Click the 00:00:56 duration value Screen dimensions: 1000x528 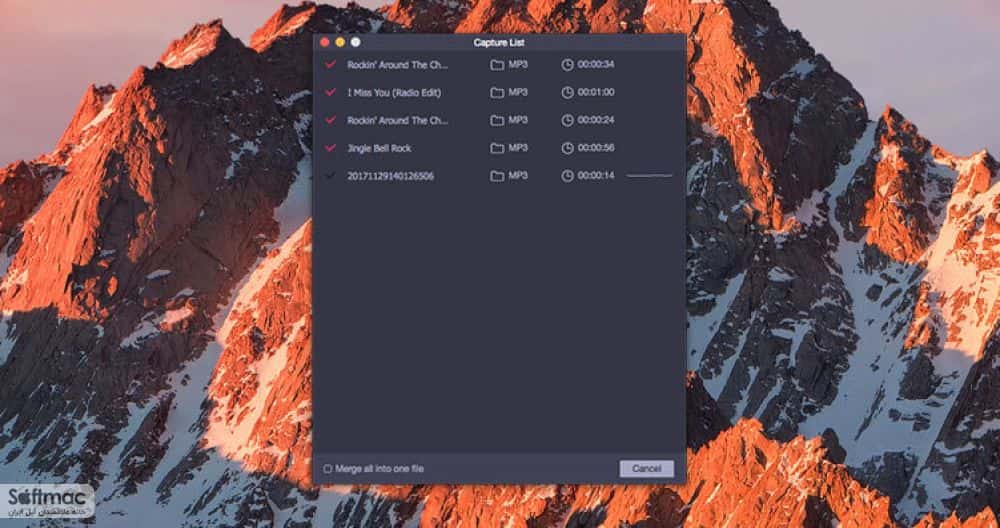click(x=596, y=148)
